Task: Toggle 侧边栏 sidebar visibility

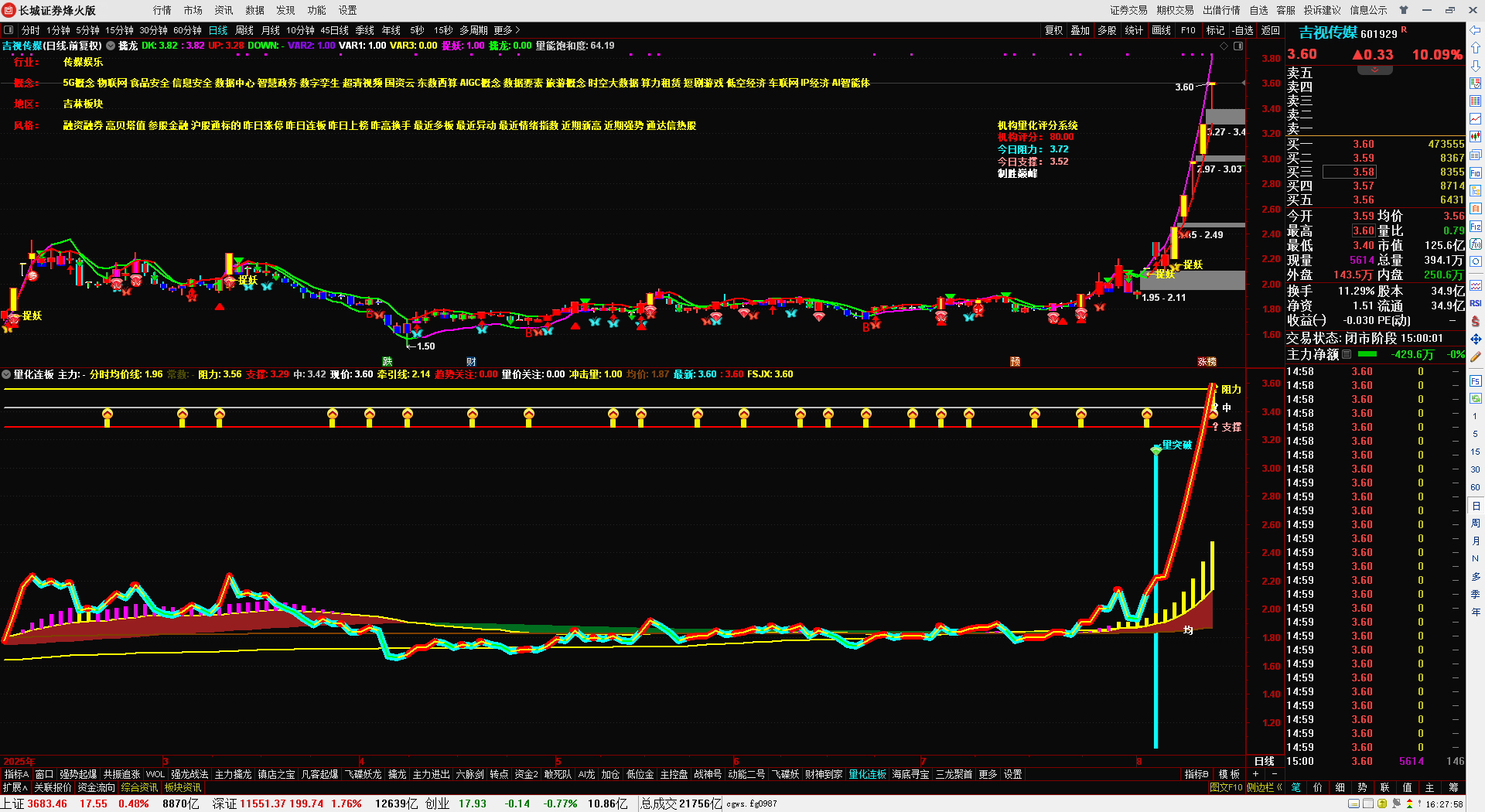Action: [x=1264, y=787]
